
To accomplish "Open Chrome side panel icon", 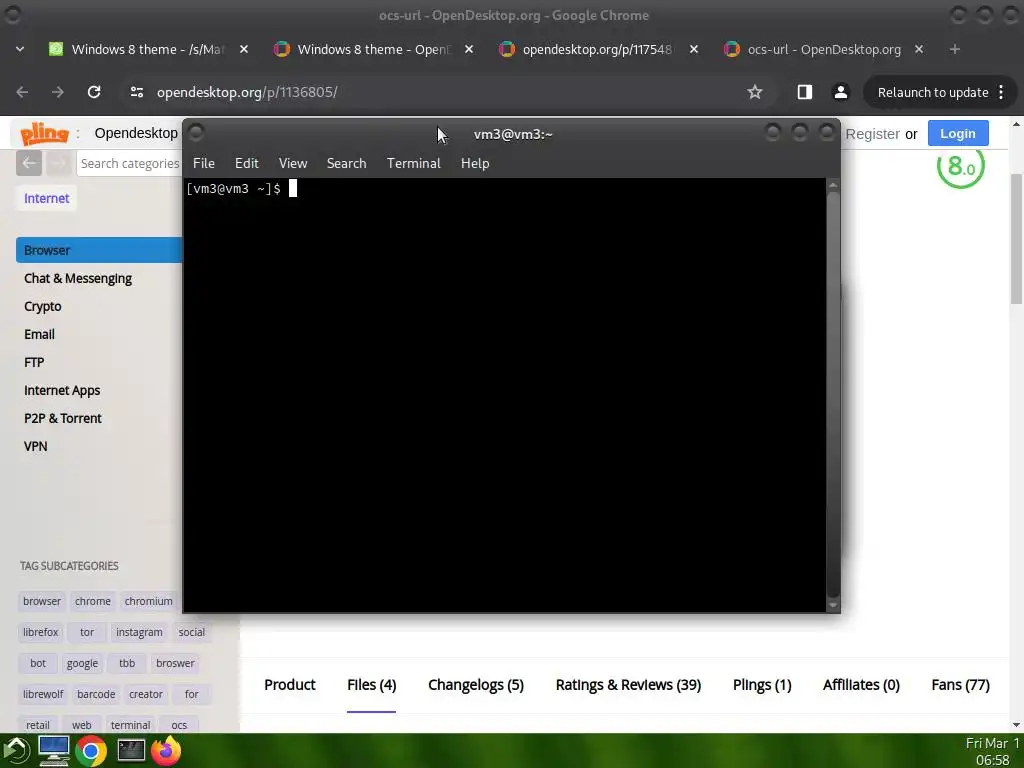I will (x=805, y=92).
